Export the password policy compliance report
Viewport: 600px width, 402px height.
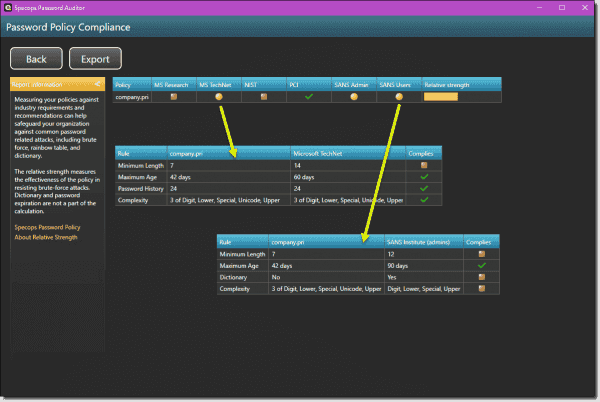pyautogui.click(x=95, y=59)
